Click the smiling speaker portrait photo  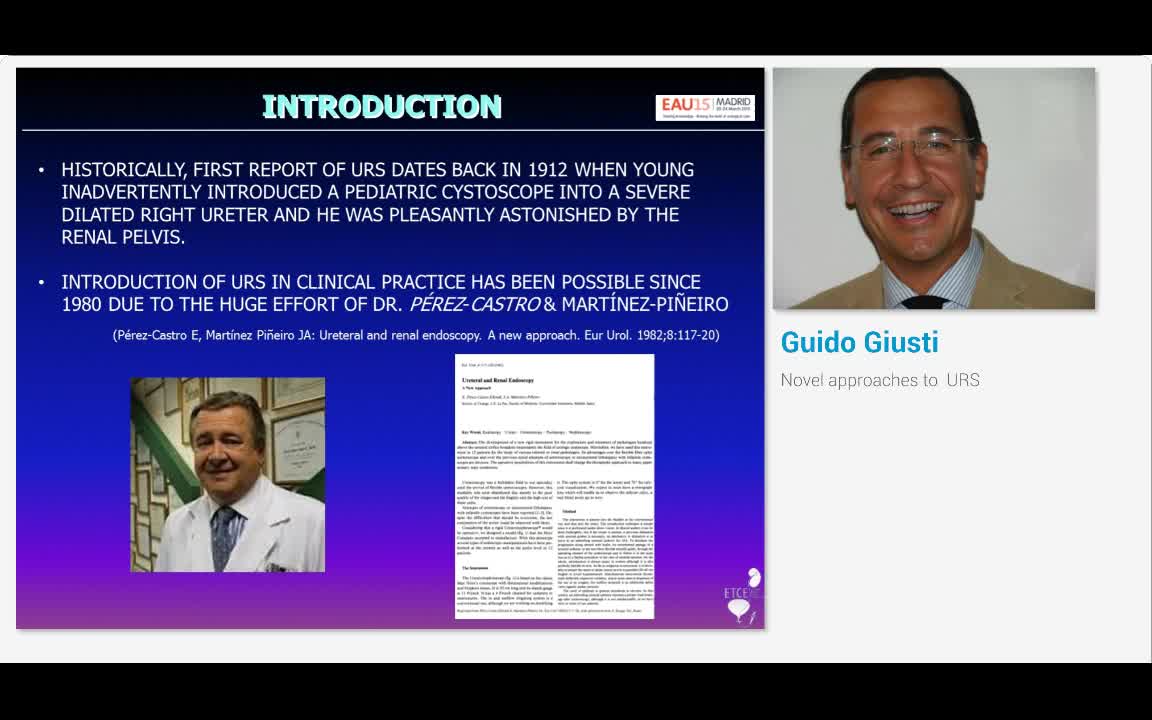pyautogui.click(x=933, y=188)
